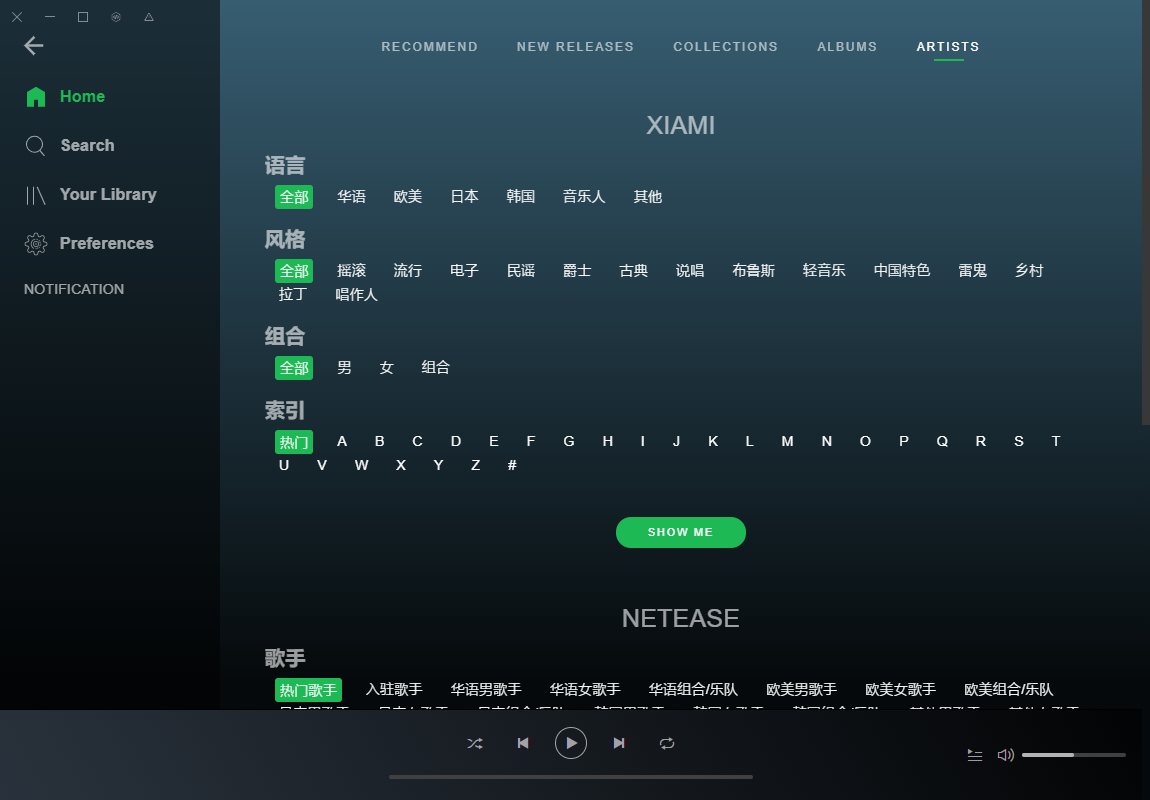The width and height of the screenshot is (1150, 800).
Task: Select 音乐人 language filter
Action: [584, 197]
